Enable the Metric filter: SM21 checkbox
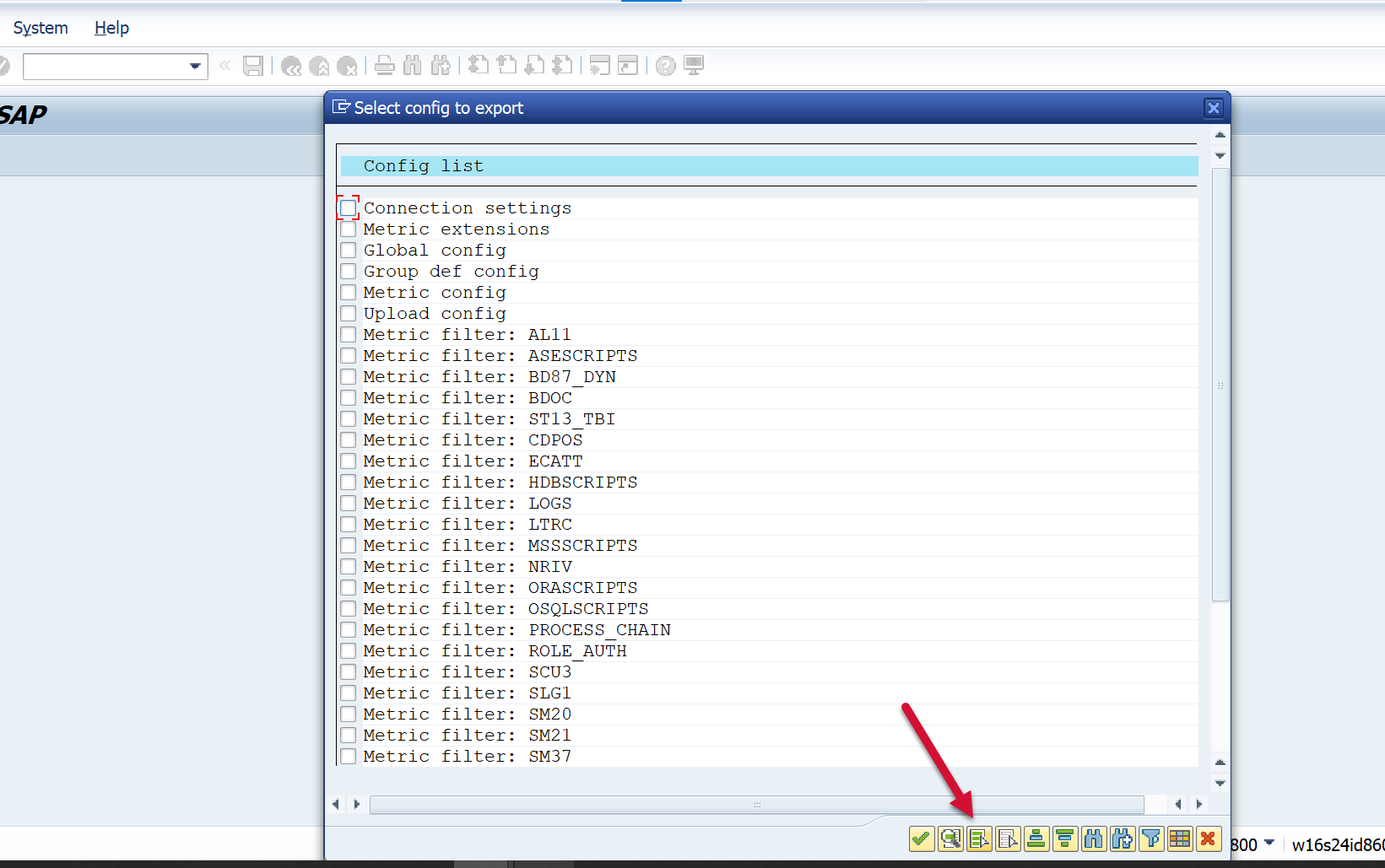The width and height of the screenshot is (1385, 868). [x=348, y=735]
